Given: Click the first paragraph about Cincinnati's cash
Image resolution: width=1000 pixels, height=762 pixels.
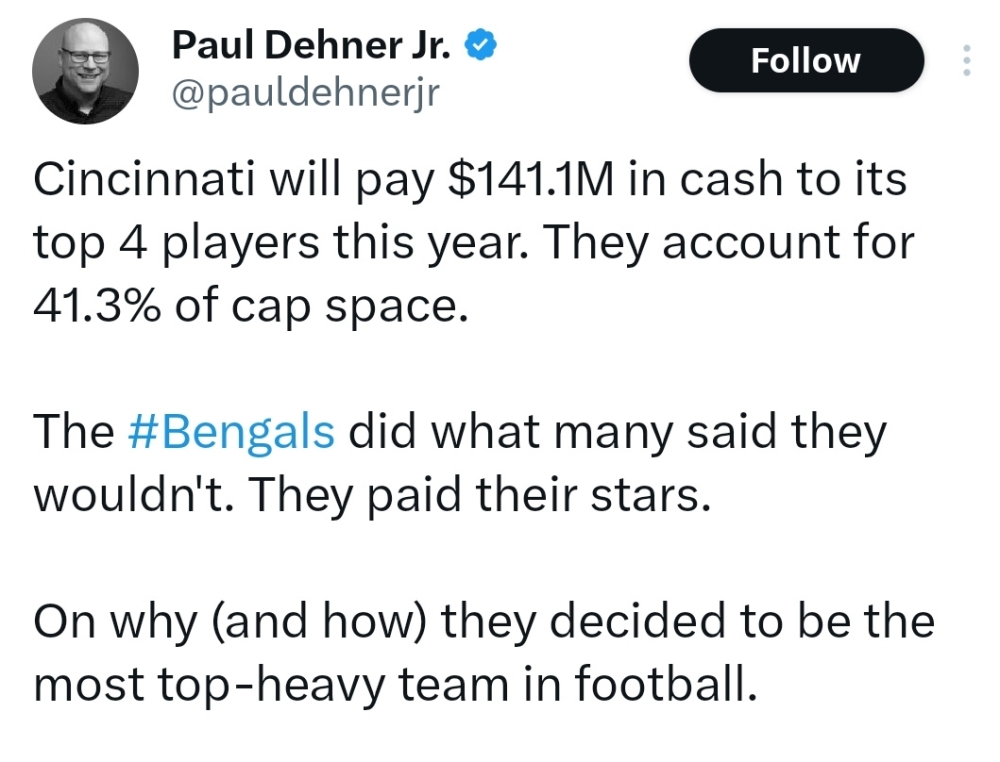Looking at the screenshot, I should pyautogui.click(x=473, y=242).
